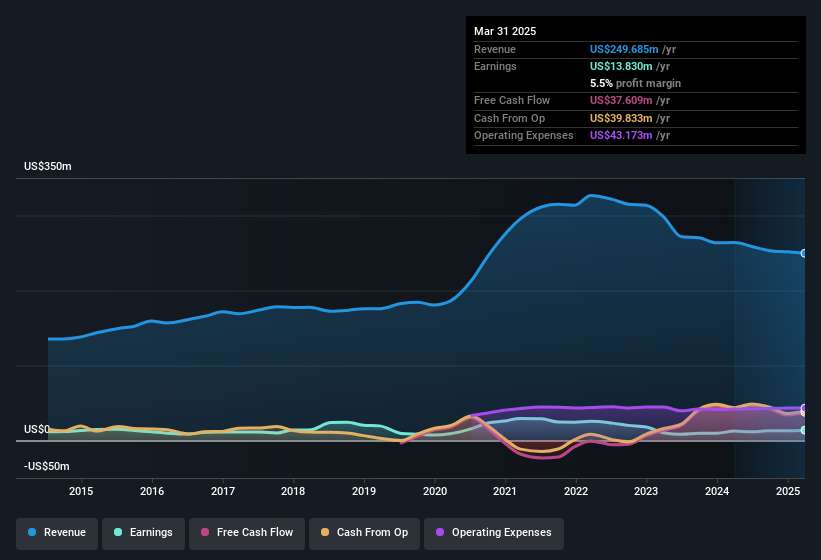The height and width of the screenshot is (560, 821).
Task: Click the US$39.833m cash from op value
Action: (621, 118)
